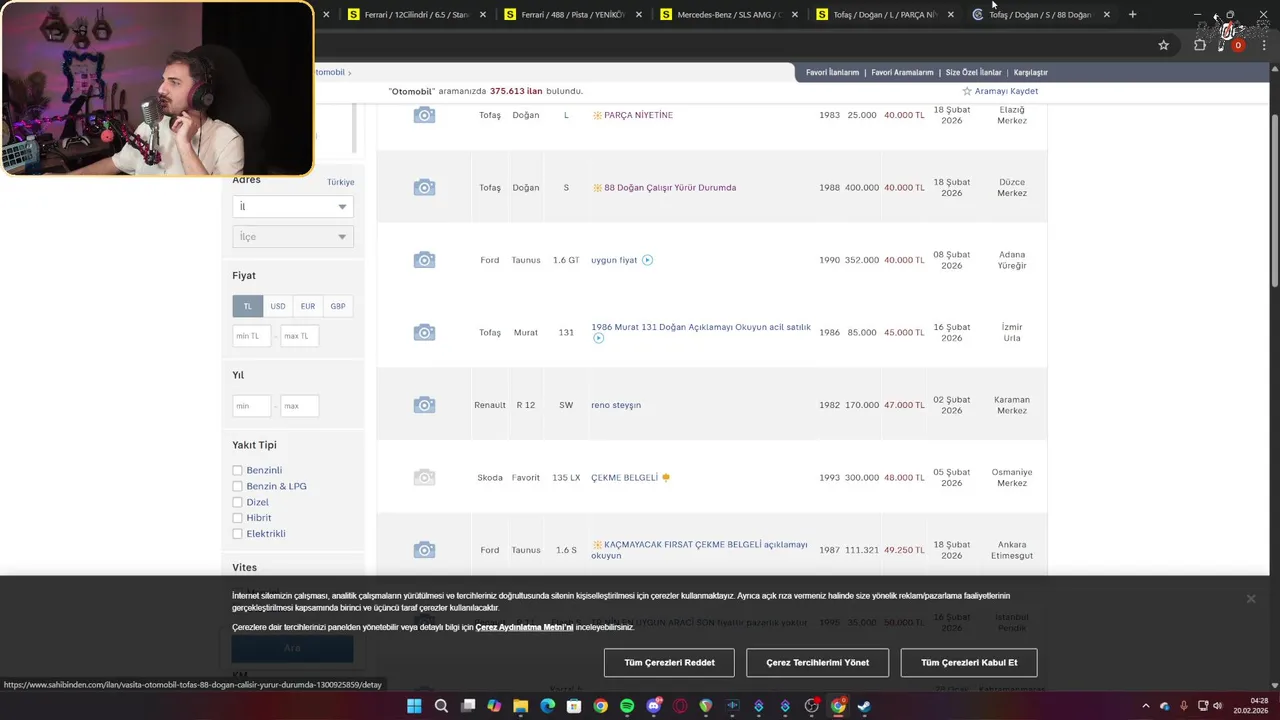Open camera thumbnail for Ford Taunus 1.6 S
Viewport: 1280px width, 720px height.
pos(424,550)
